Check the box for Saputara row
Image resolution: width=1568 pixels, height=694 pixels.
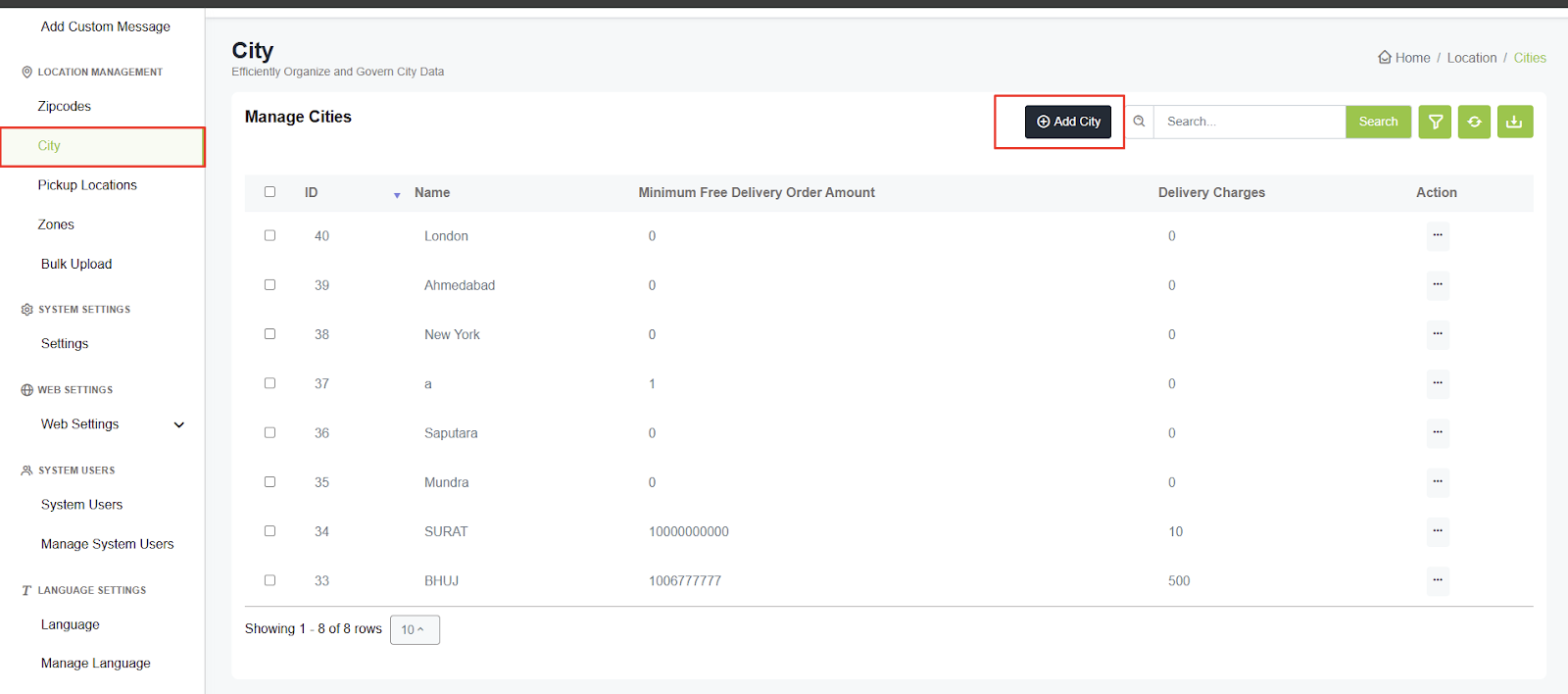pyautogui.click(x=269, y=432)
